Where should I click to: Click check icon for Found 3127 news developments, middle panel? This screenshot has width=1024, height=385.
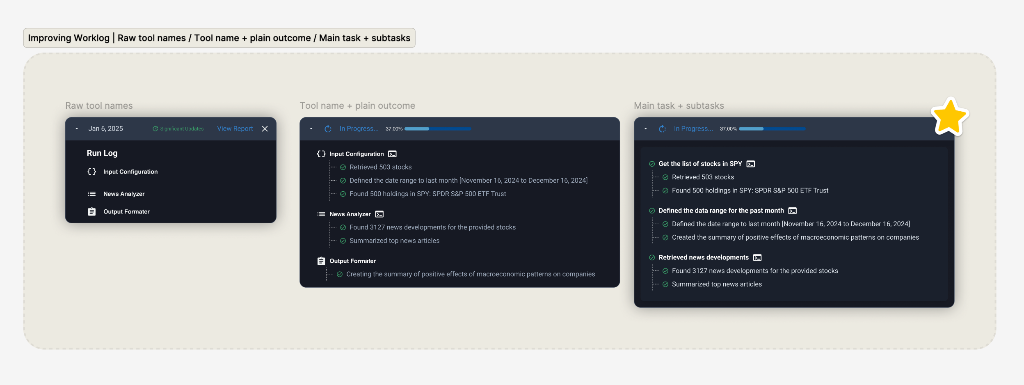[343, 227]
